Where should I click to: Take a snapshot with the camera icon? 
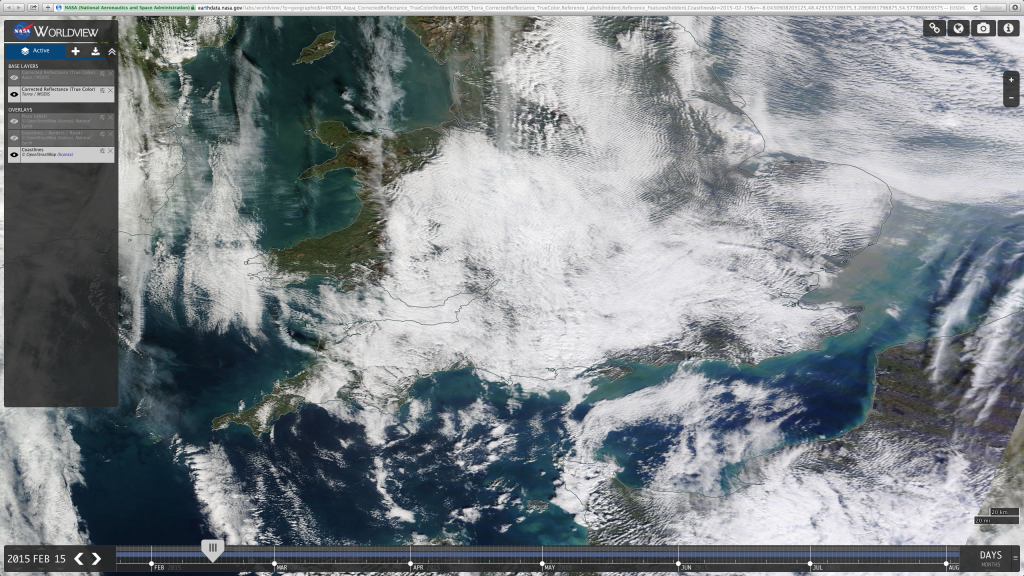click(x=984, y=28)
